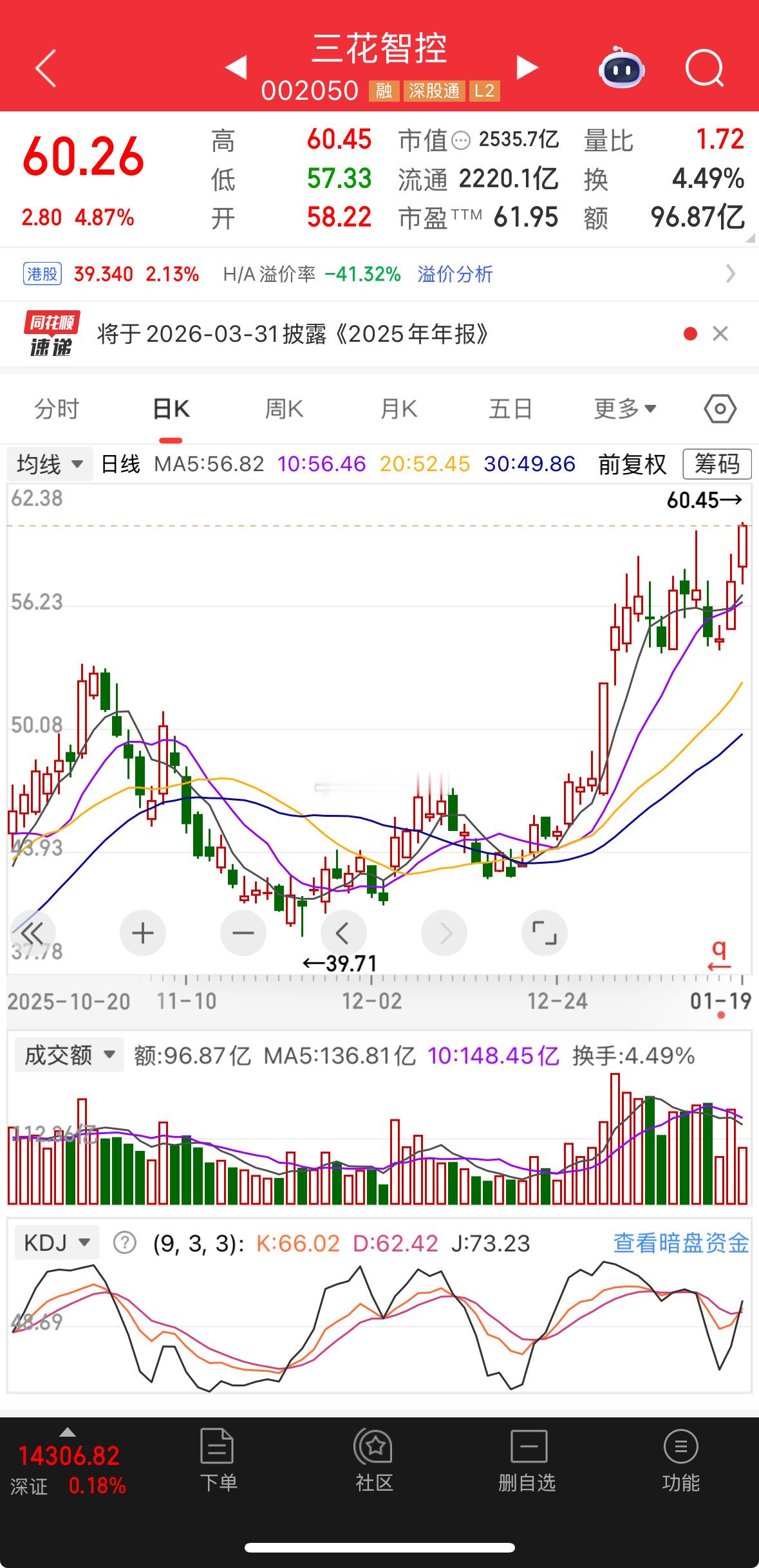This screenshot has height=1568, width=759.
Task: Tap the 换手:4.49% label in volume panel
Action: tap(633, 1056)
